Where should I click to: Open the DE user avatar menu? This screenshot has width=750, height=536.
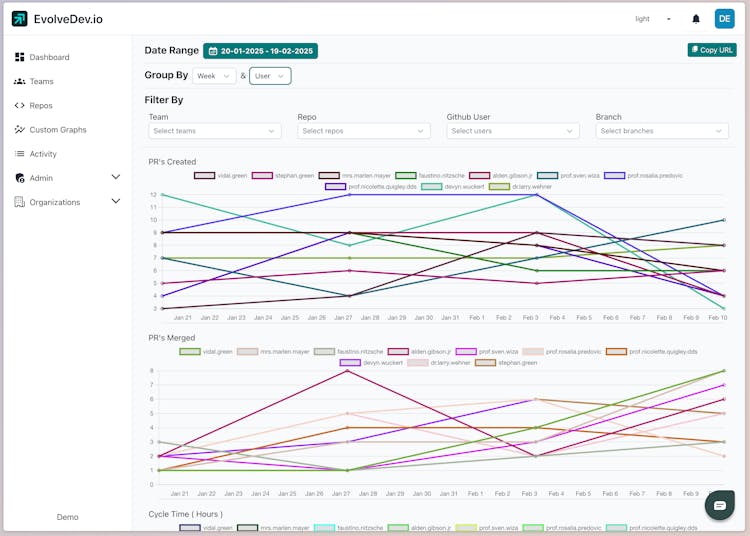(725, 19)
